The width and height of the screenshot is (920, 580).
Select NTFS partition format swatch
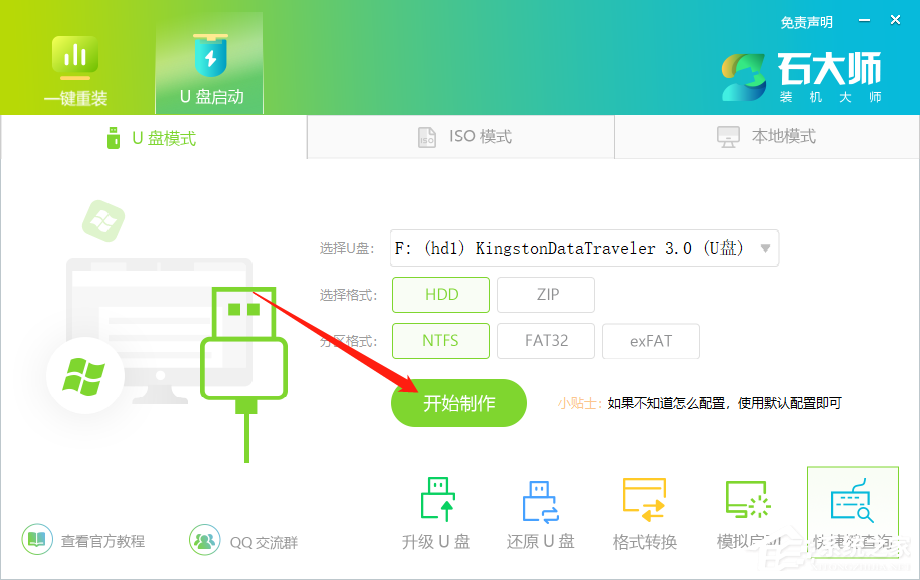(440, 340)
